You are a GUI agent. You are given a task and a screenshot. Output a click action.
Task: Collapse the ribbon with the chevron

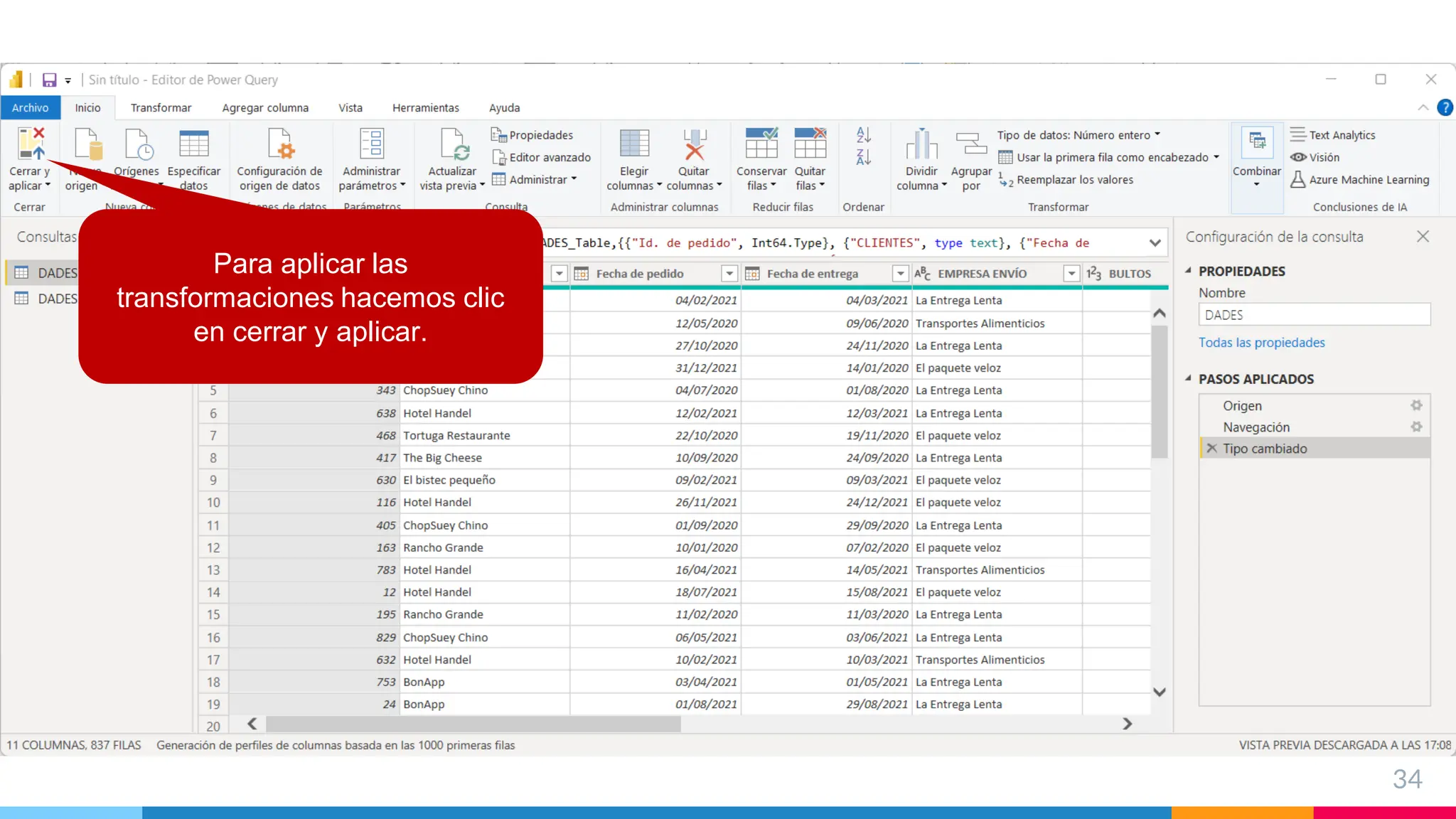pos(1423,107)
